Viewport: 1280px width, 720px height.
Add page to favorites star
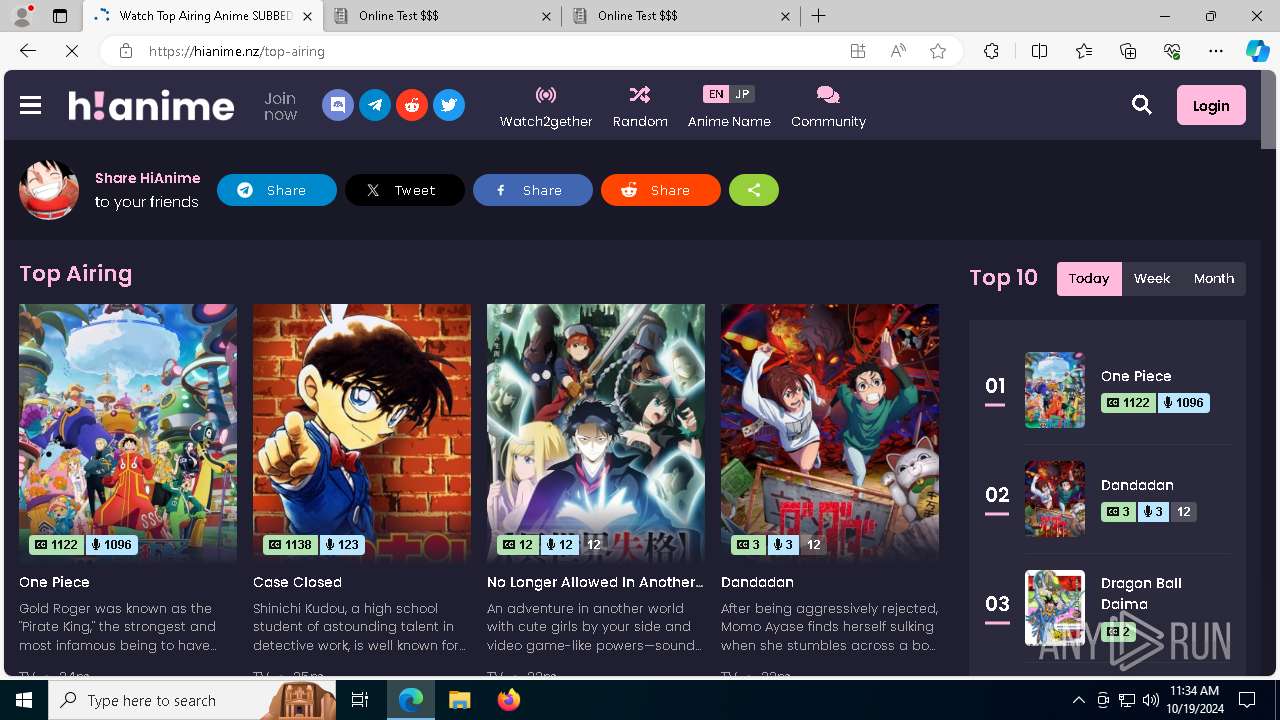click(938, 51)
